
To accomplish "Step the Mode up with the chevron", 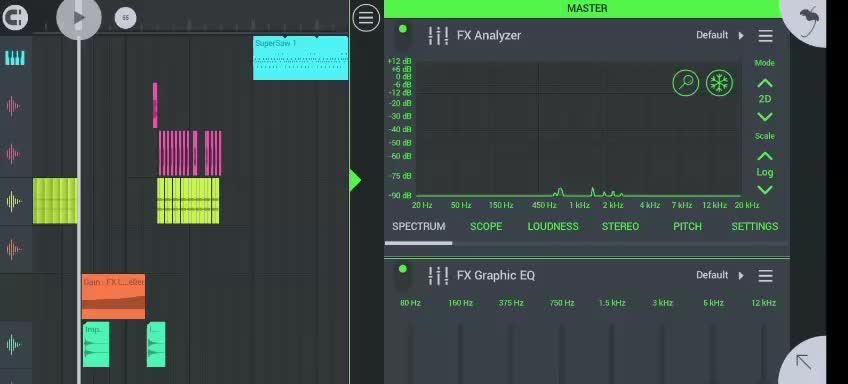I will (764, 83).
